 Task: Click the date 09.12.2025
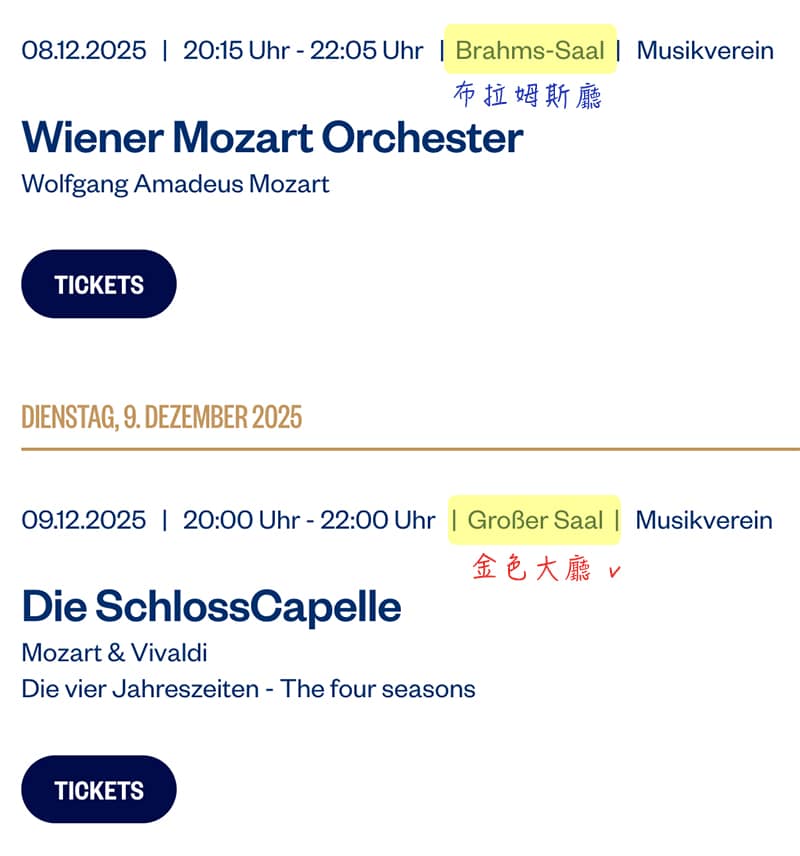pos(84,521)
